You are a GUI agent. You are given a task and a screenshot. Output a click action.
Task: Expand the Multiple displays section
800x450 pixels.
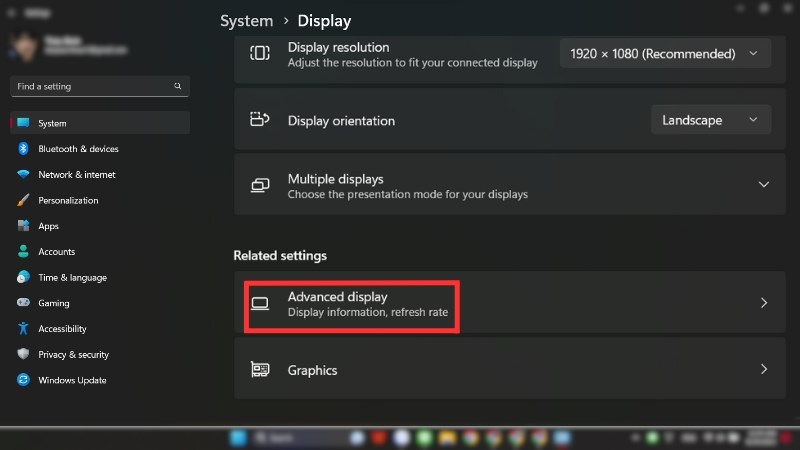[x=510, y=185]
